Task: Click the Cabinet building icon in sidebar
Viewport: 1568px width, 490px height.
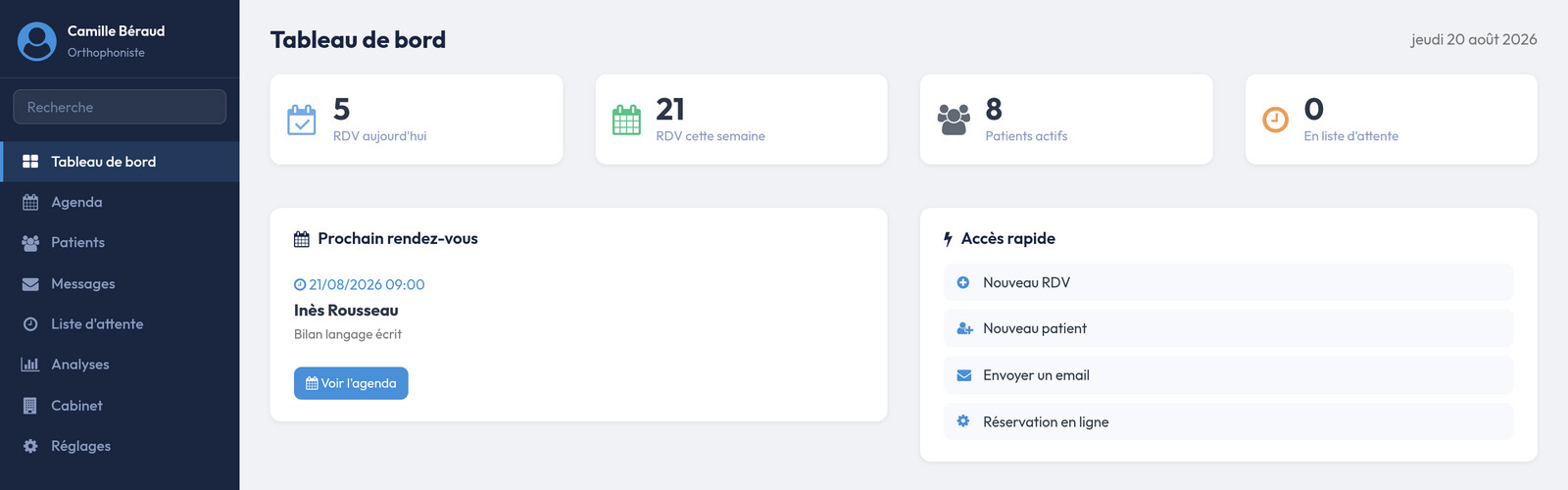Action: tap(30, 406)
